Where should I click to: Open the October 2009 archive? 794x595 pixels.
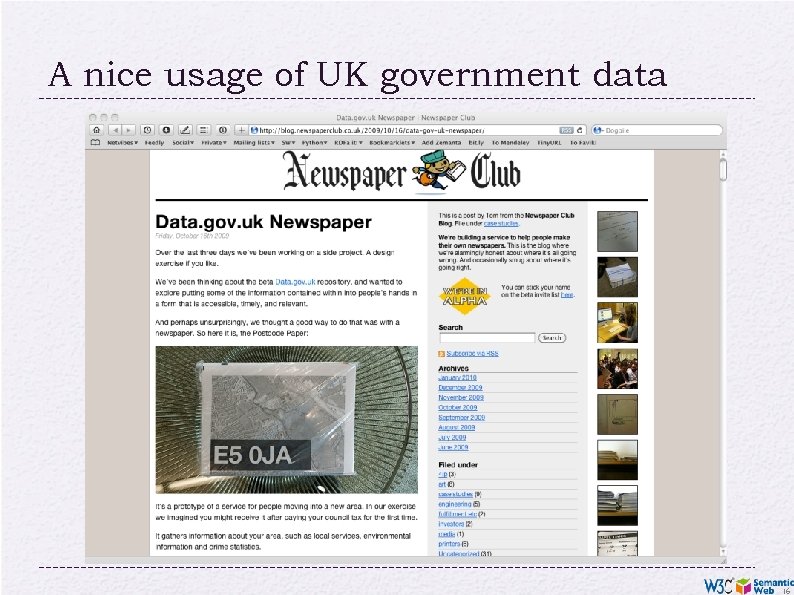point(458,408)
